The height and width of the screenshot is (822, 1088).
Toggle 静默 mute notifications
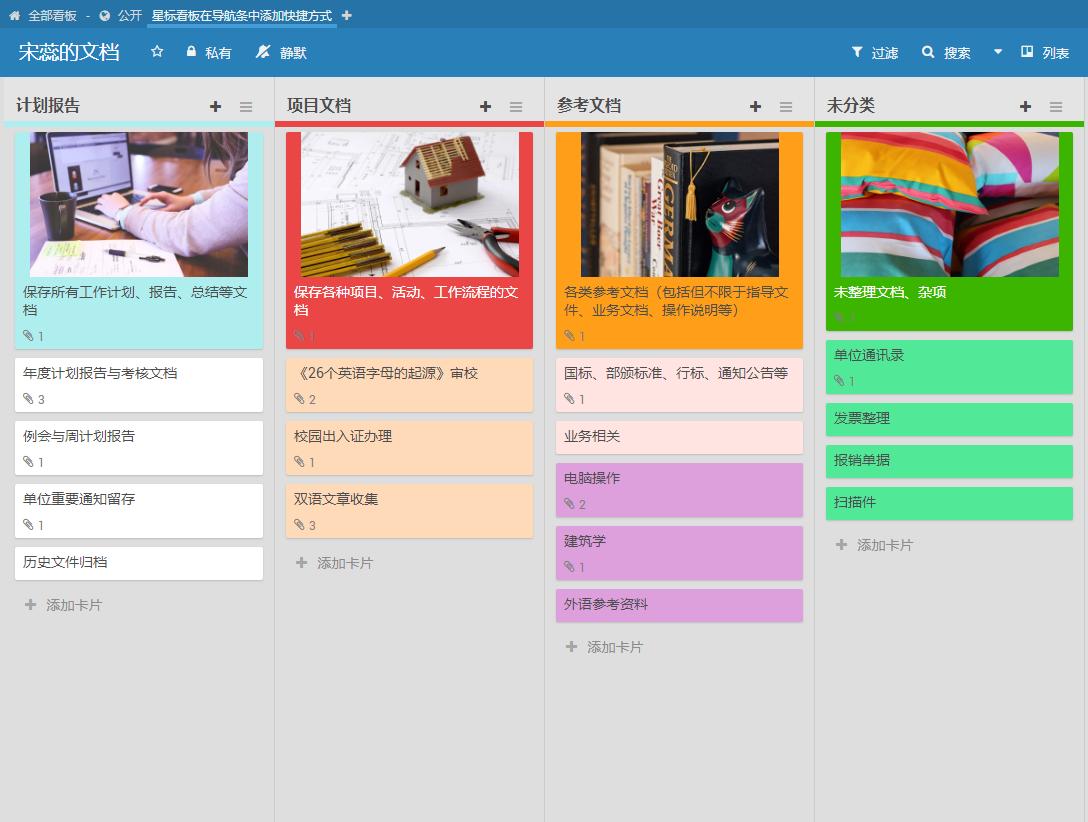coord(281,53)
